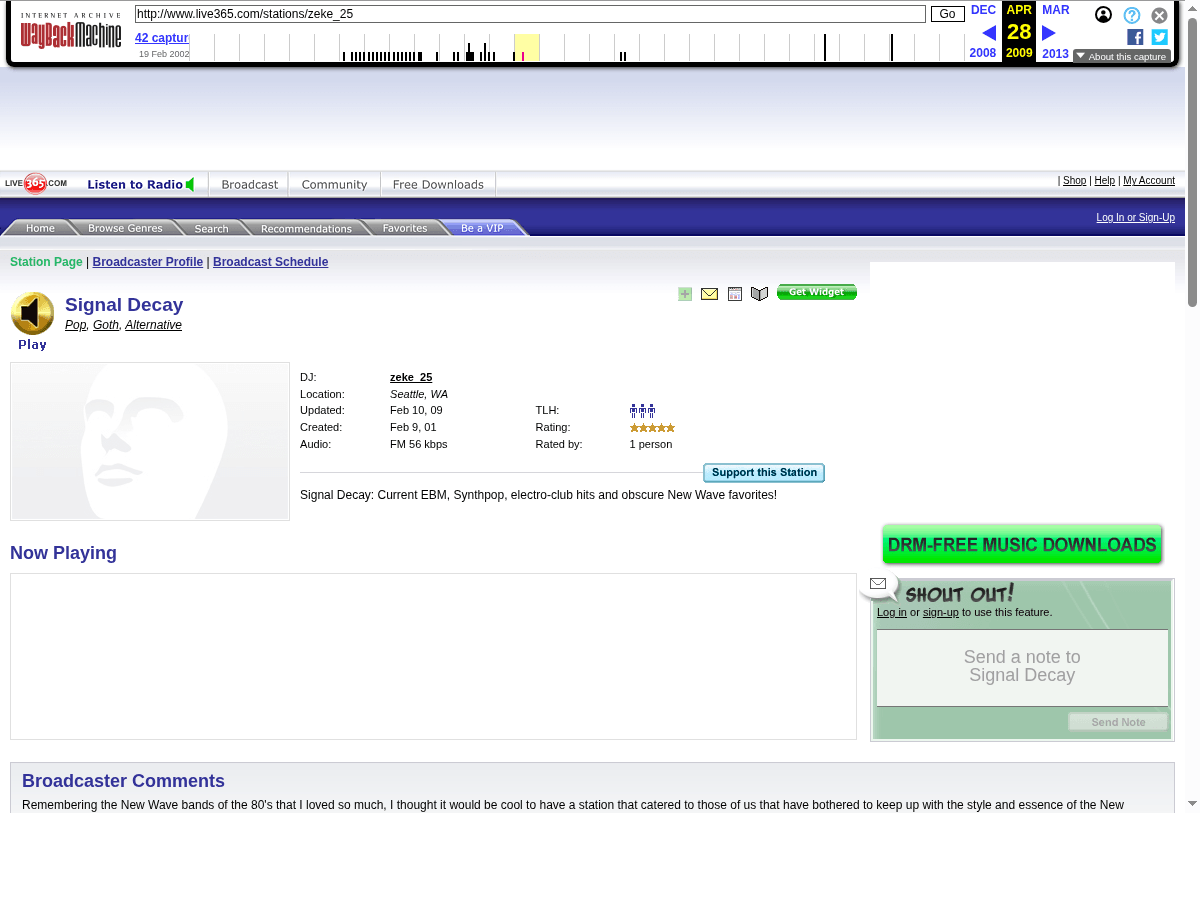The height and width of the screenshot is (900, 1200).
Task: Share capture on Twitter icon
Action: coord(1159,37)
